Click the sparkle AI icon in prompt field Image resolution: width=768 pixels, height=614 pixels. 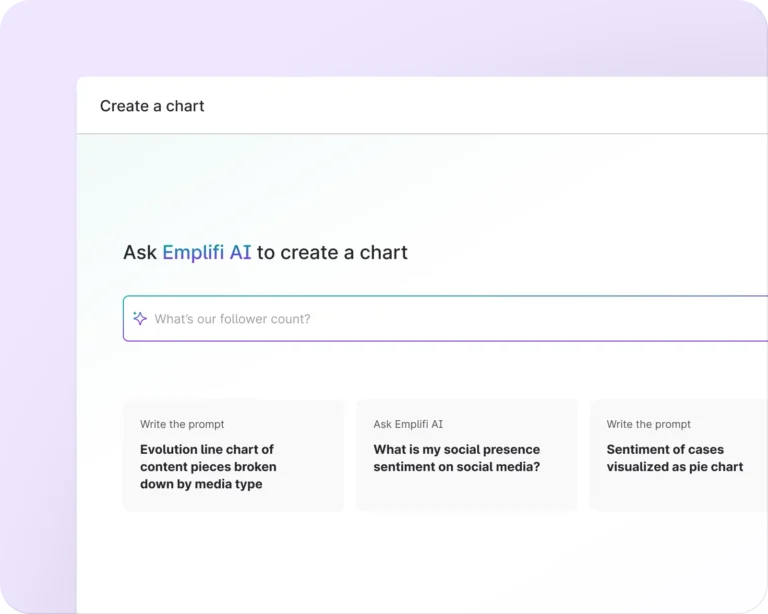click(140, 318)
